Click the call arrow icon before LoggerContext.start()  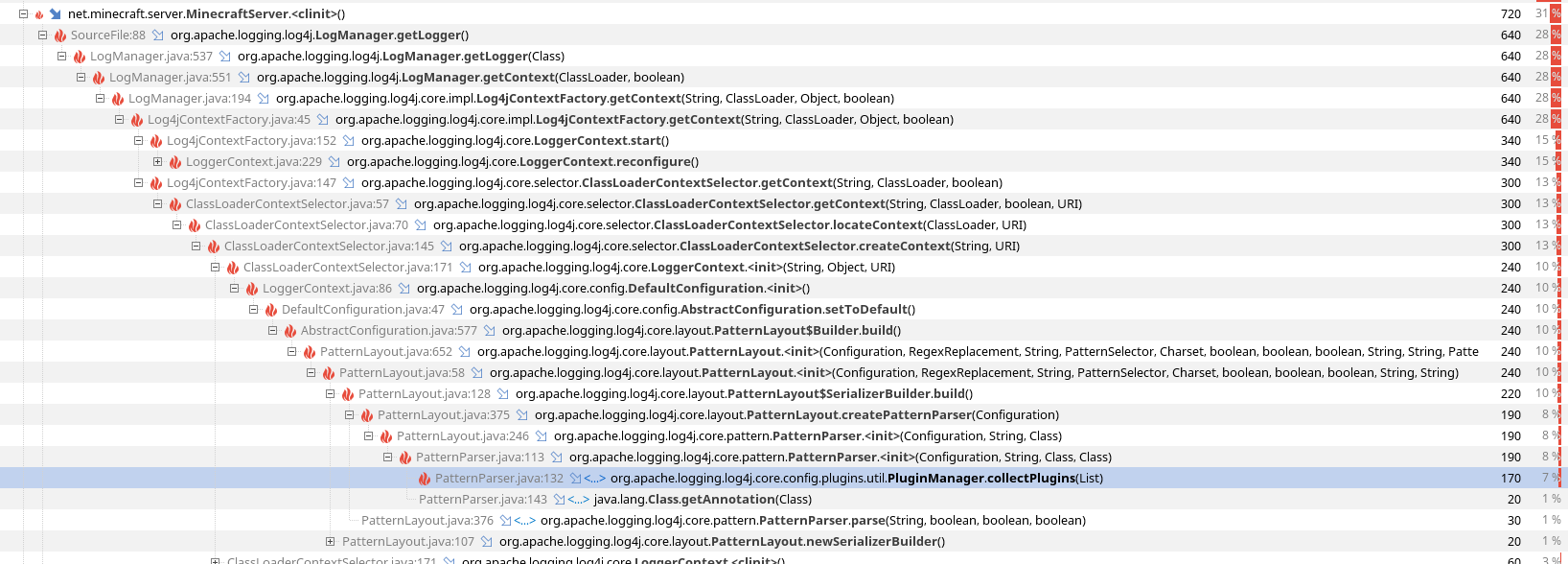point(349,141)
